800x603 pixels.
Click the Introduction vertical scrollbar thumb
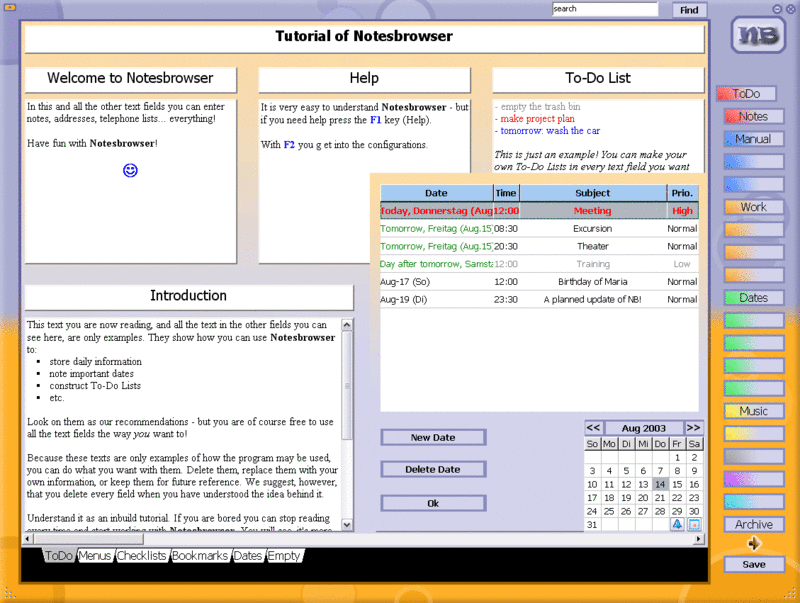point(347,385)
